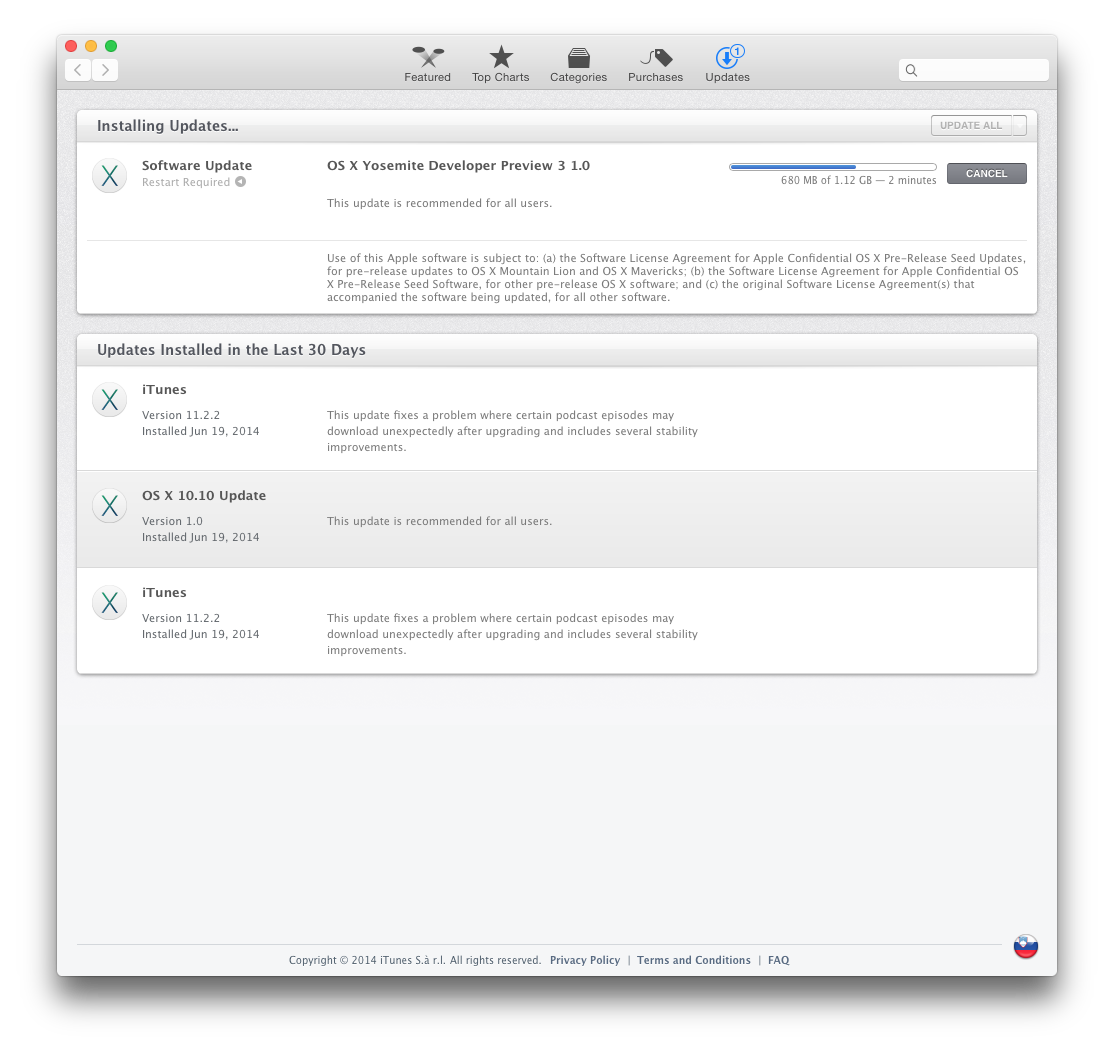This screenshot has height=1055, width=1114.
Task: Open the Featured tab
Action: [x=427, y=64]
